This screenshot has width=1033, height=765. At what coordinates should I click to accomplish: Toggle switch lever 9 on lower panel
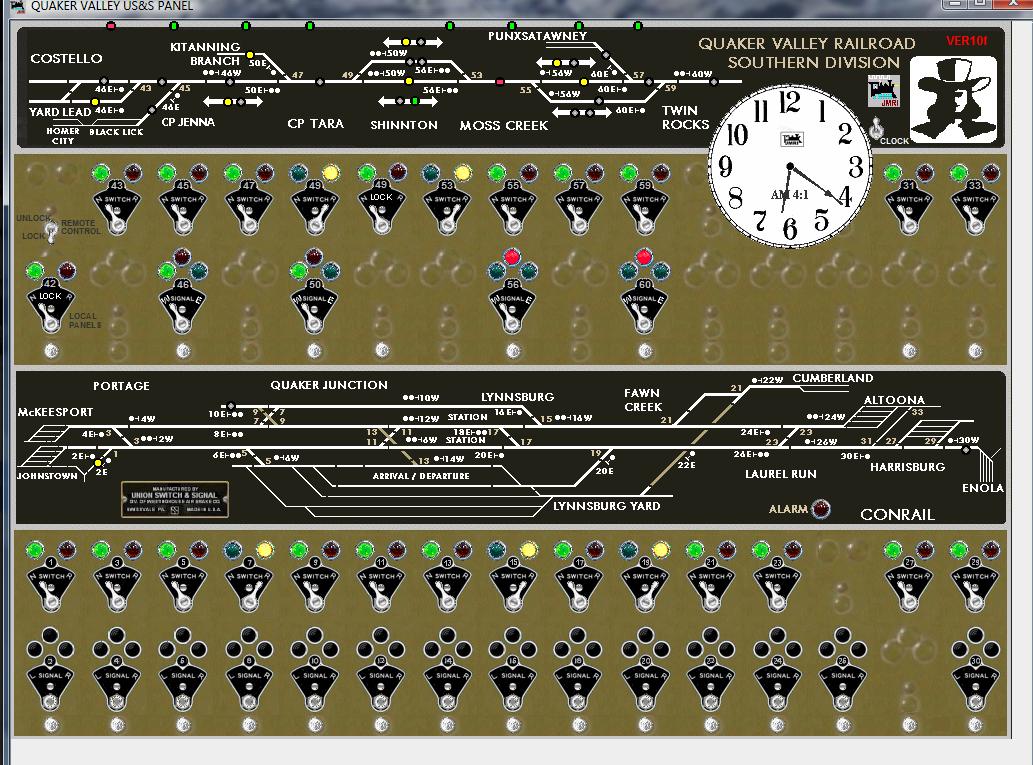coord(315,584)
